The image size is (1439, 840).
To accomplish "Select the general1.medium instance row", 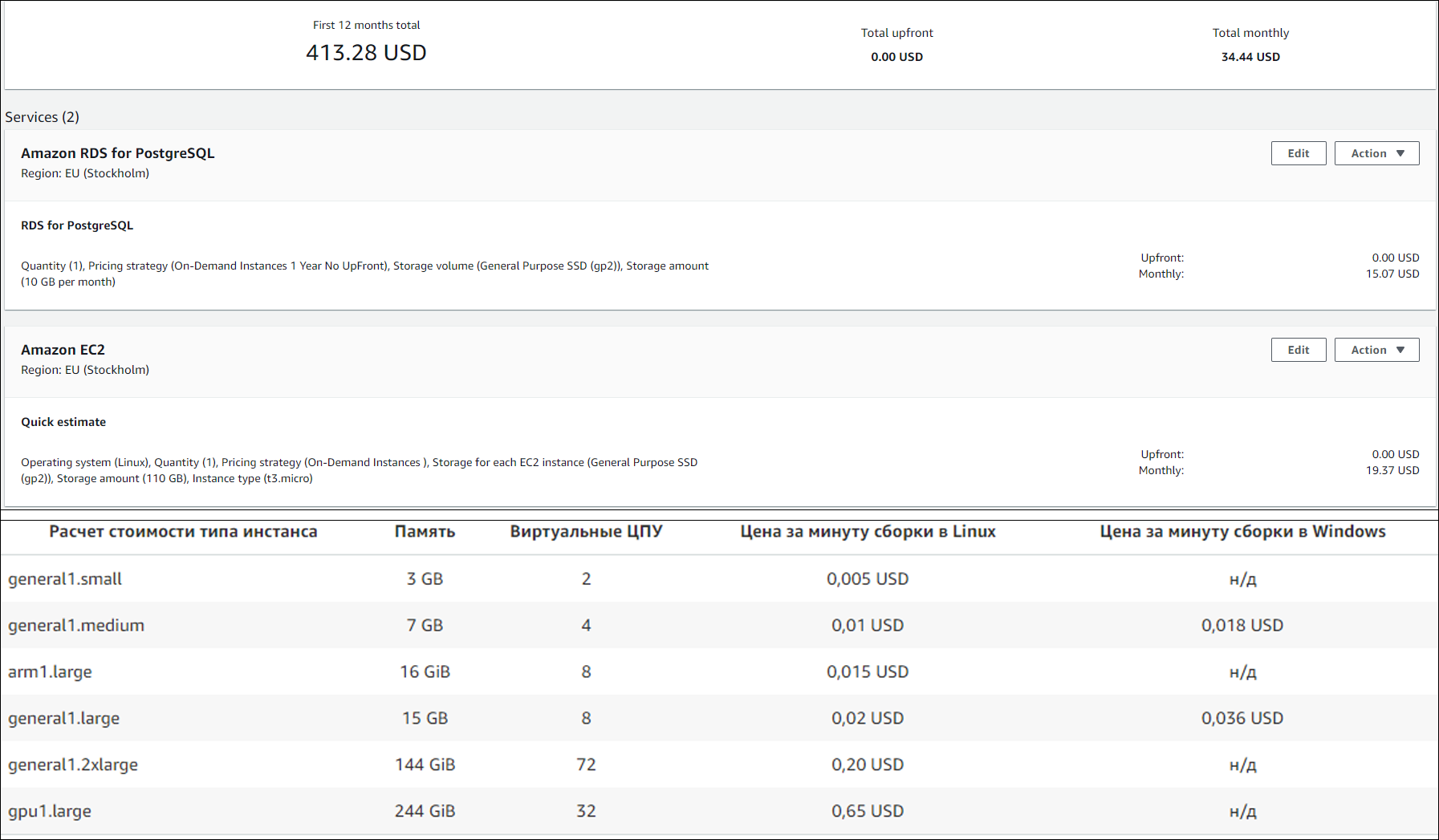I will pos(719,625).
